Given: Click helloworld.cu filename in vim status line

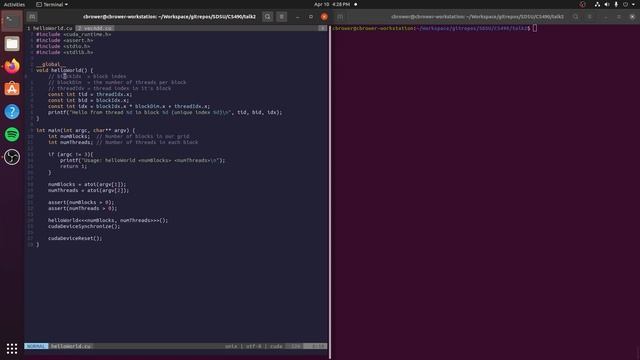Looking at the screenshot, I should (x=71, y=346).
